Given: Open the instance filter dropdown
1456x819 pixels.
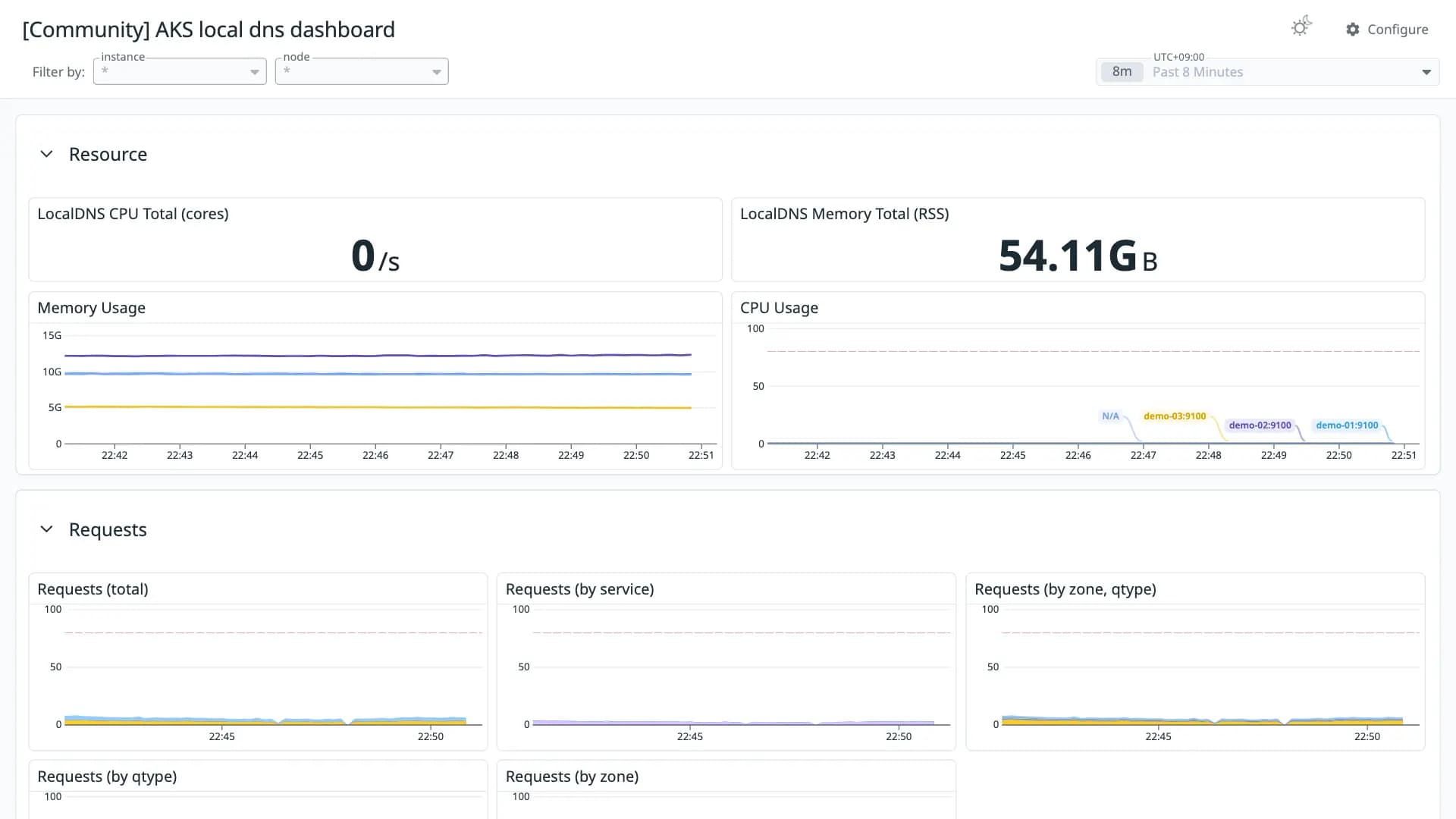Looking at the screenshot, I should tap(180, 71).
